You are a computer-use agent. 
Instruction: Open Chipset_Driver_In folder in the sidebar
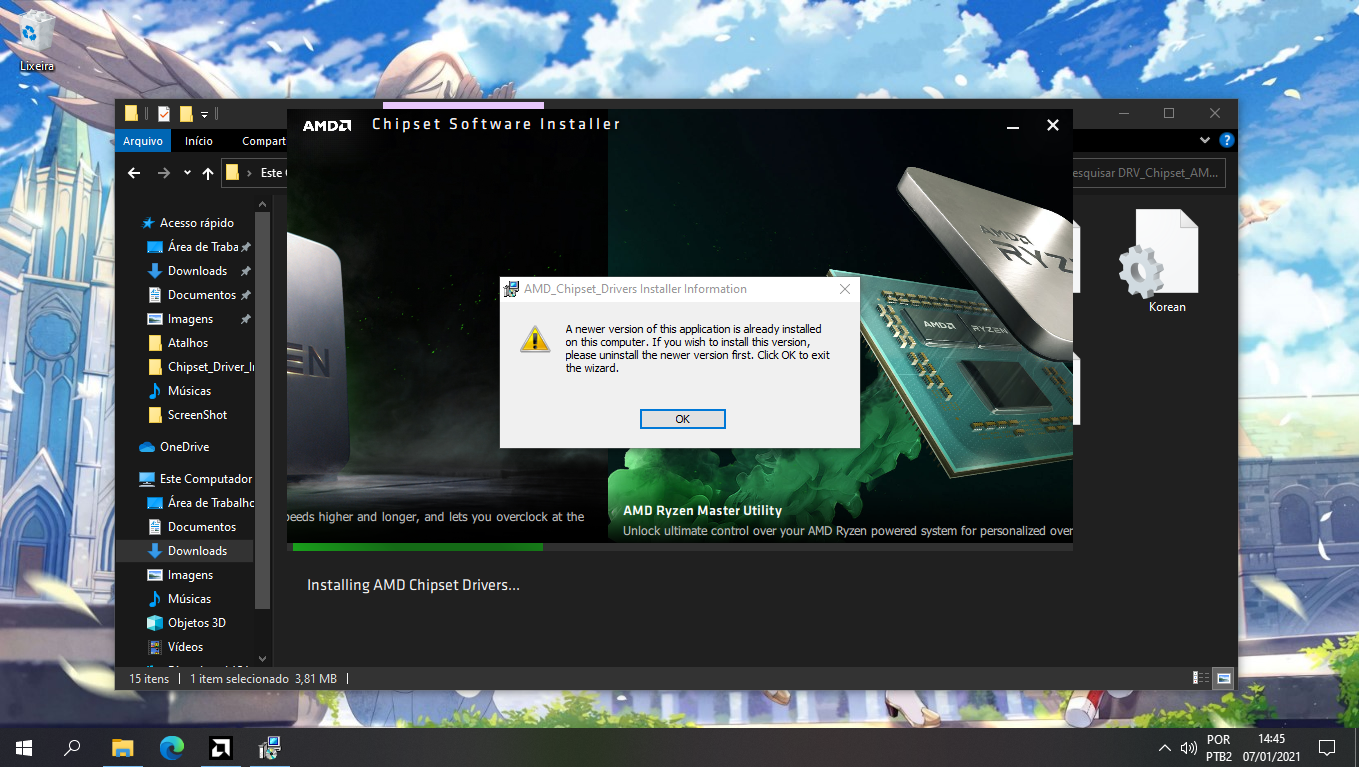(200, 367)
